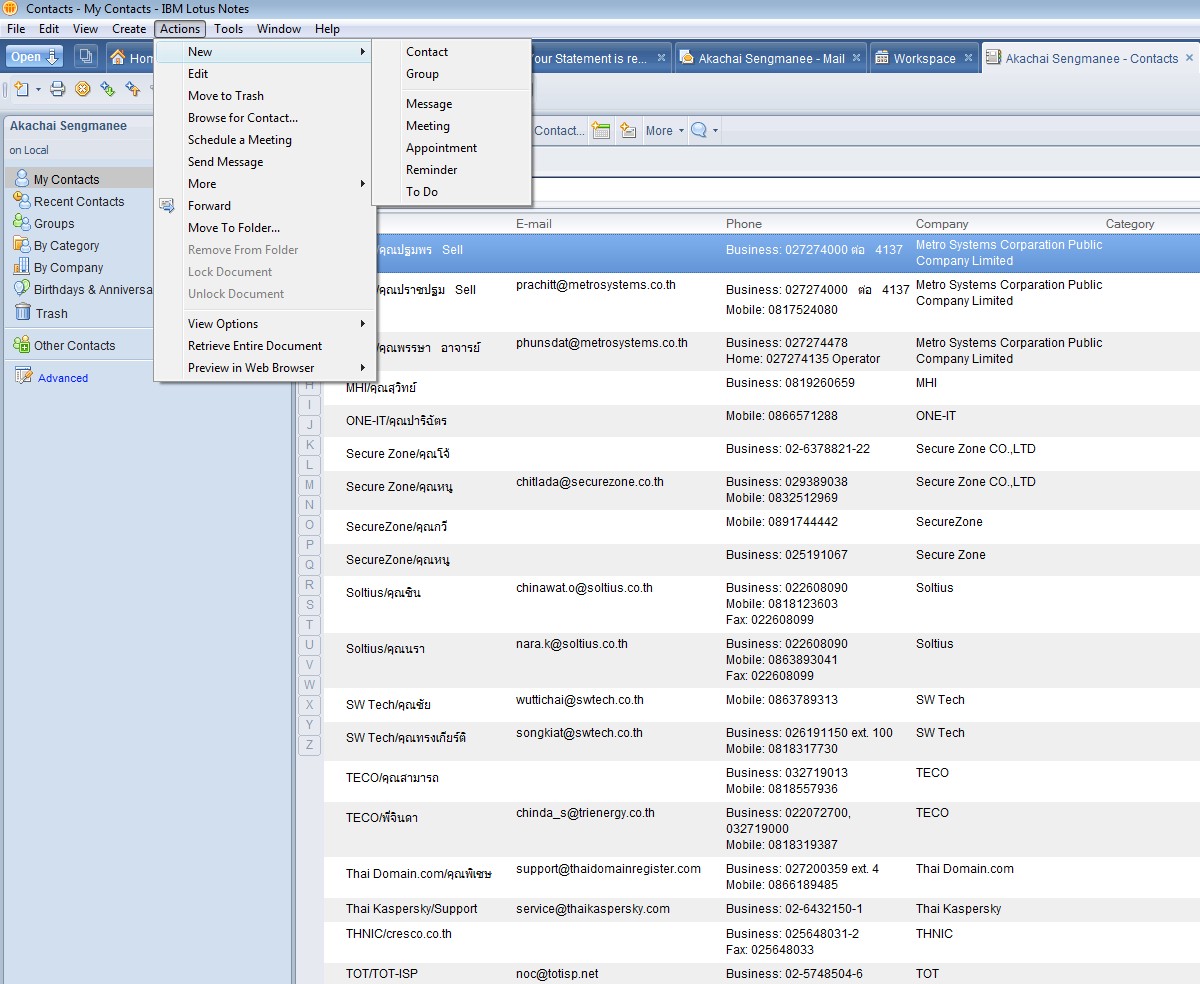
Task: Click the chinawat.o@soltius.co.th email cell
Action: [584, 588]
